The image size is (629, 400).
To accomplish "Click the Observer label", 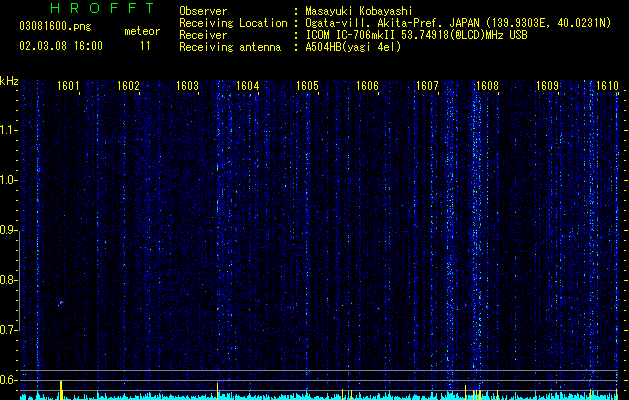I will tap(203, 11).
